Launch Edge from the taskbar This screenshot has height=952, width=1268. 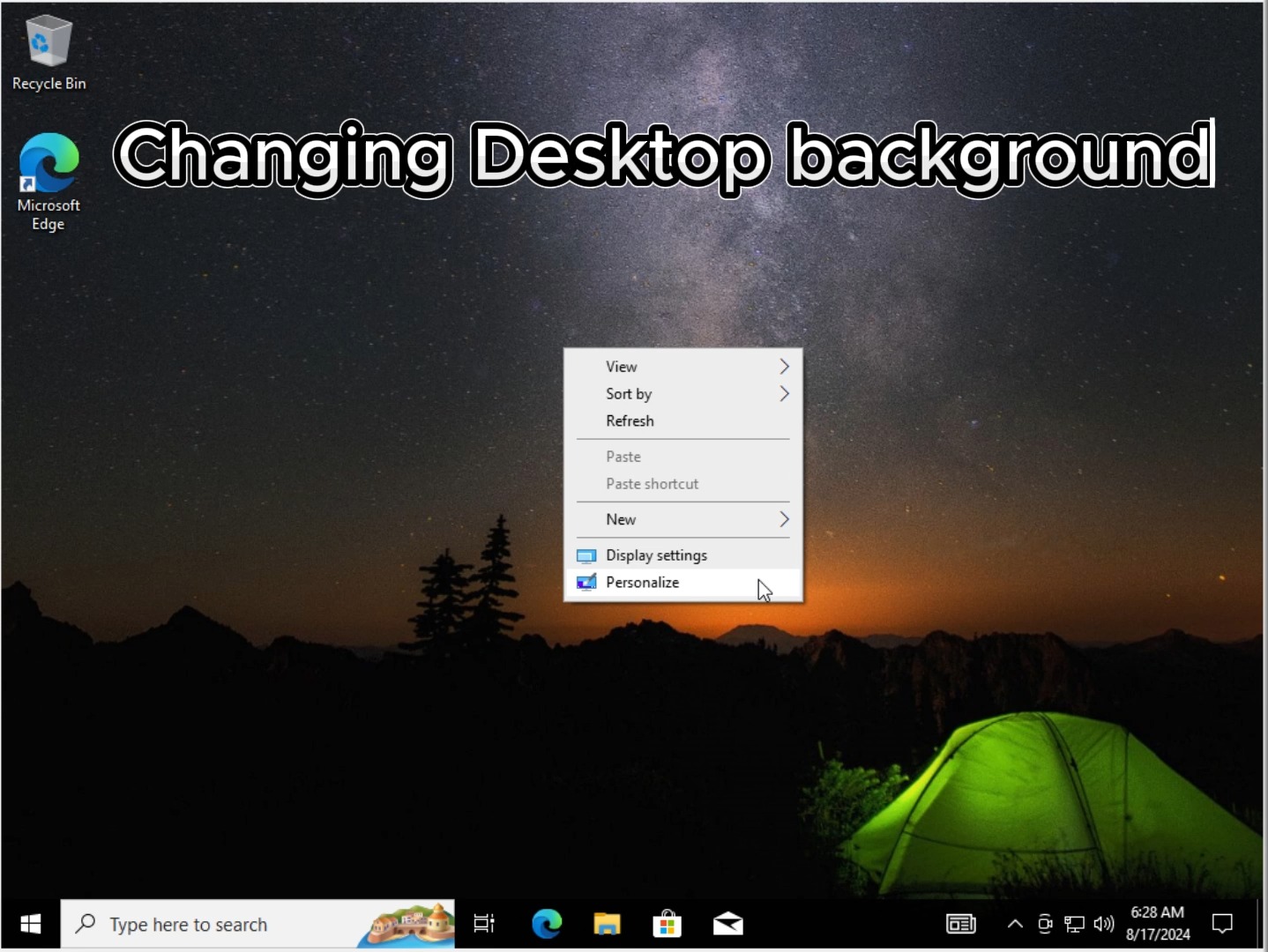[x=547, y=924]
